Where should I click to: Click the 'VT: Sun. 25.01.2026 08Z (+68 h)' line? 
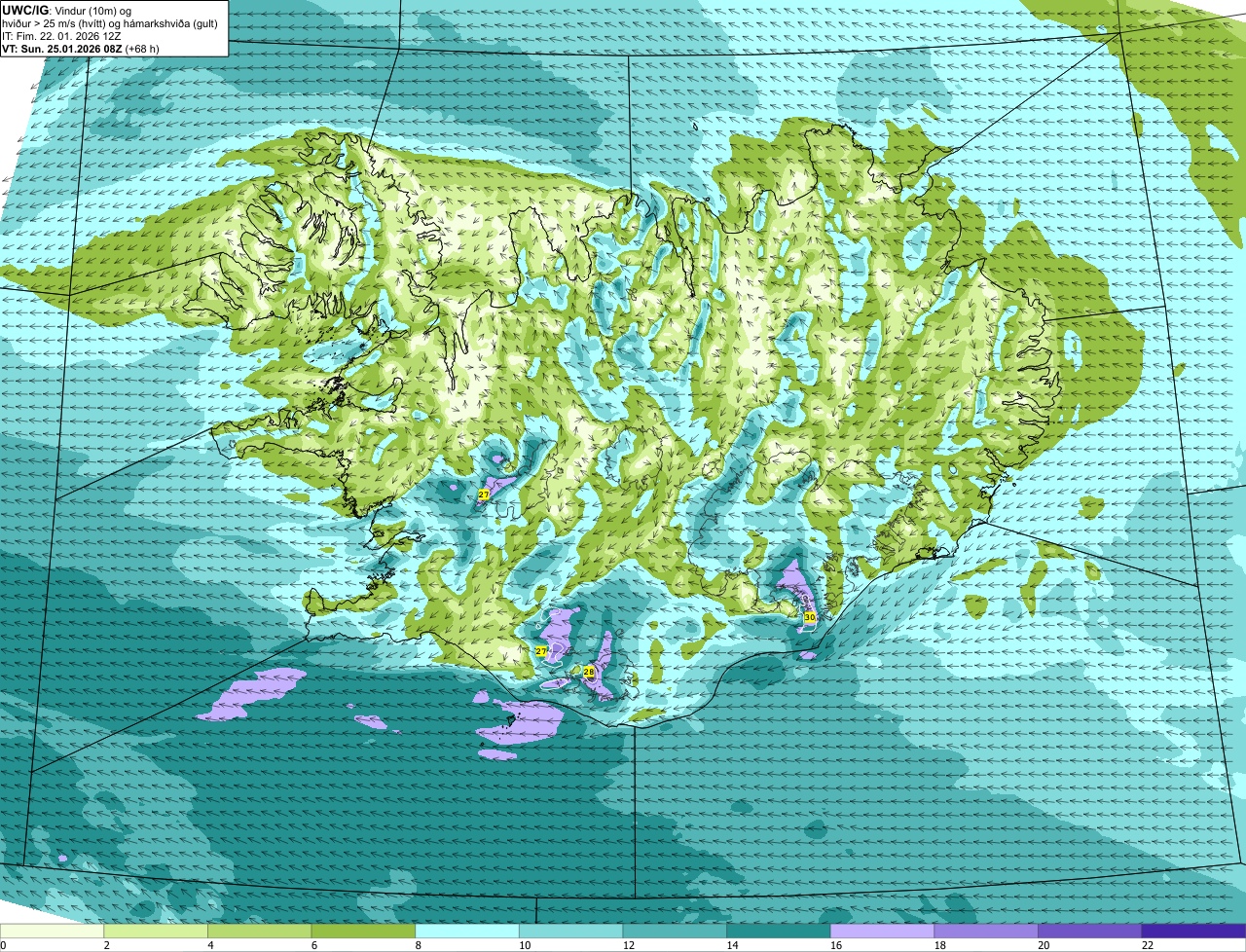[81, 48]
